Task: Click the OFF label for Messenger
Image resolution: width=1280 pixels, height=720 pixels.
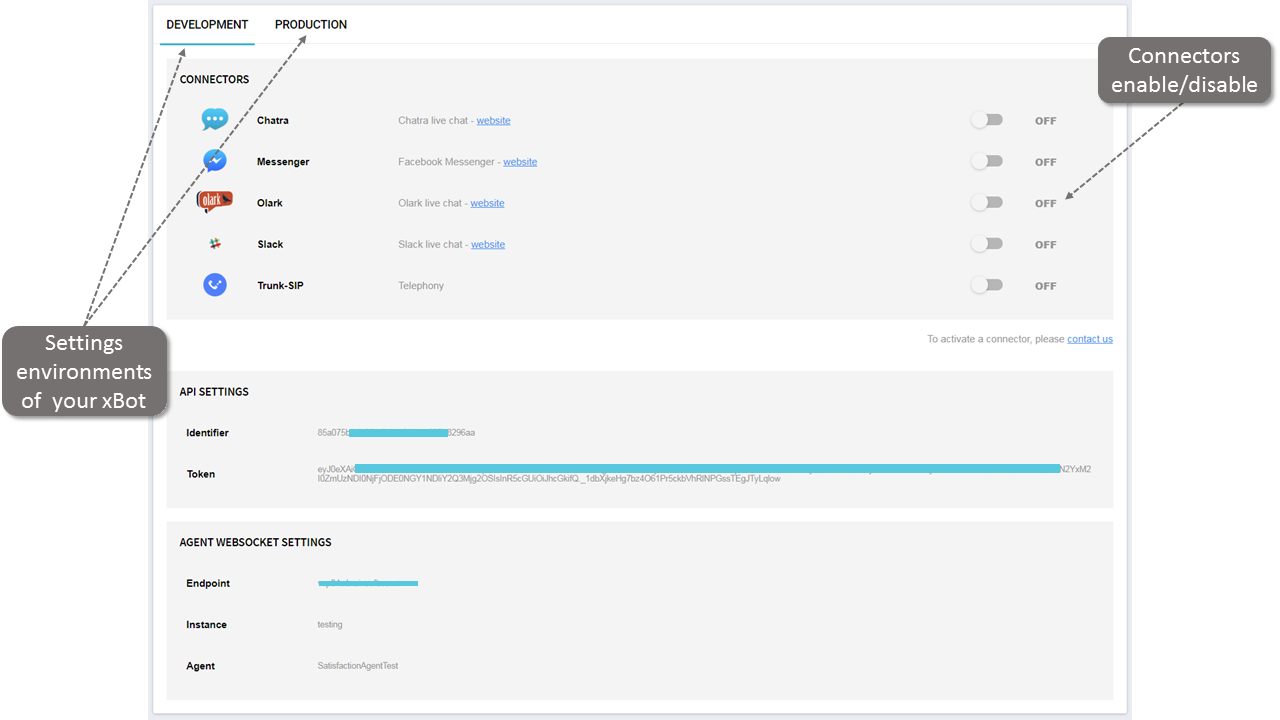Action: point(1046,162)
